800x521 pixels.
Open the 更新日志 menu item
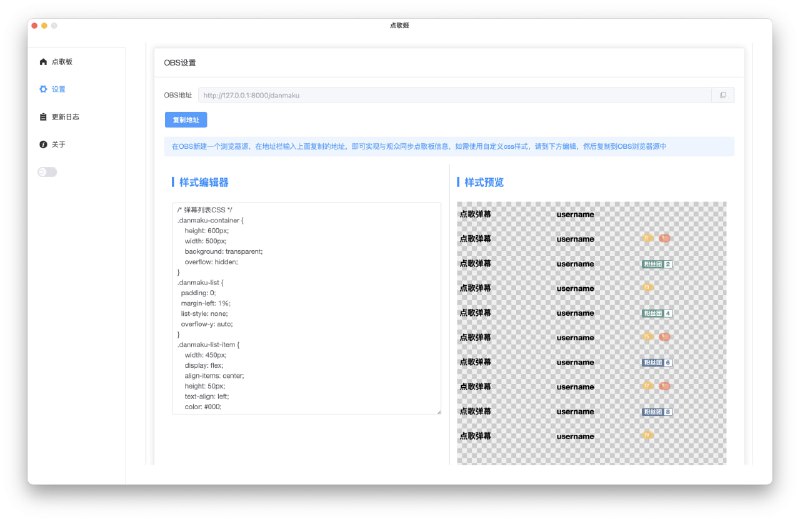(x=65, y=117)
